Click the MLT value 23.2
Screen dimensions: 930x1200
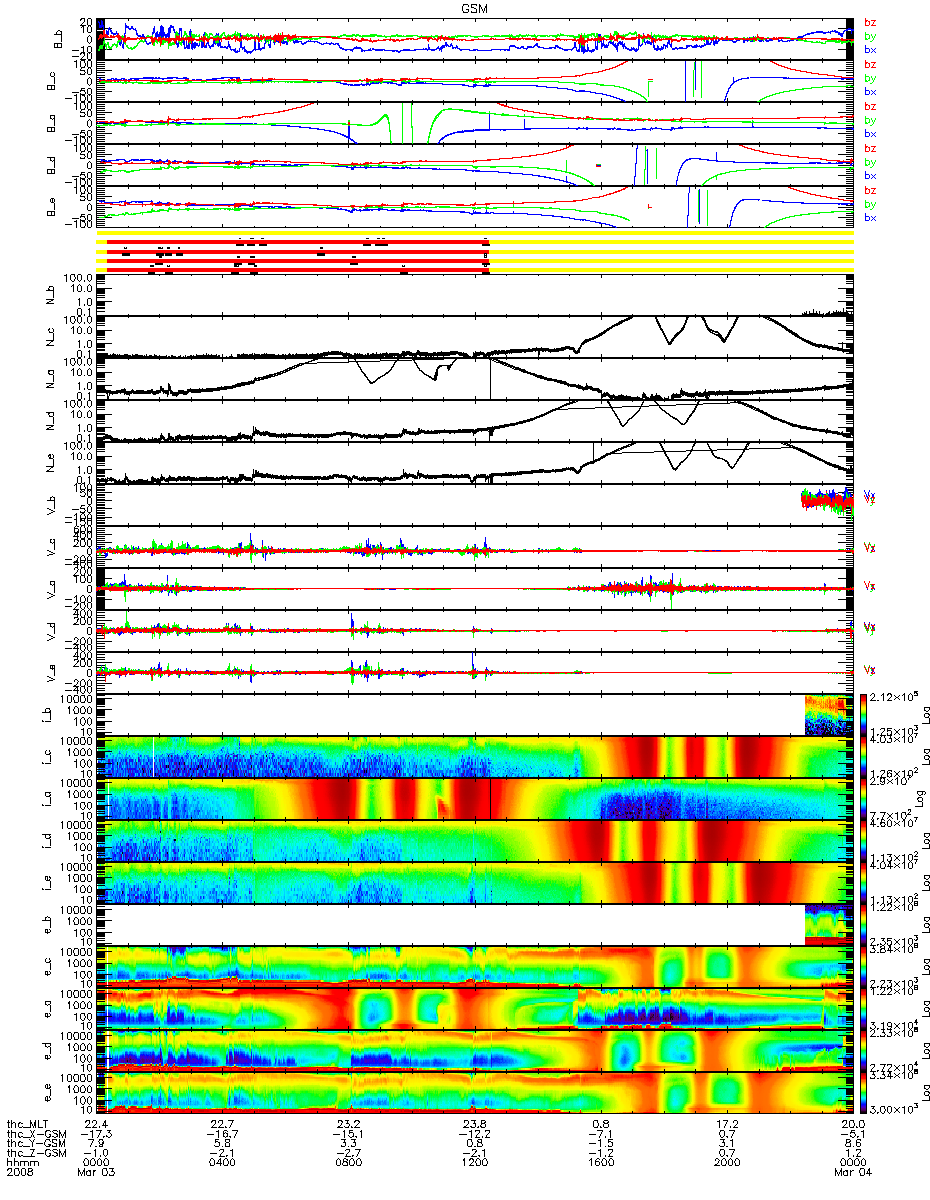coord(348,1123)
